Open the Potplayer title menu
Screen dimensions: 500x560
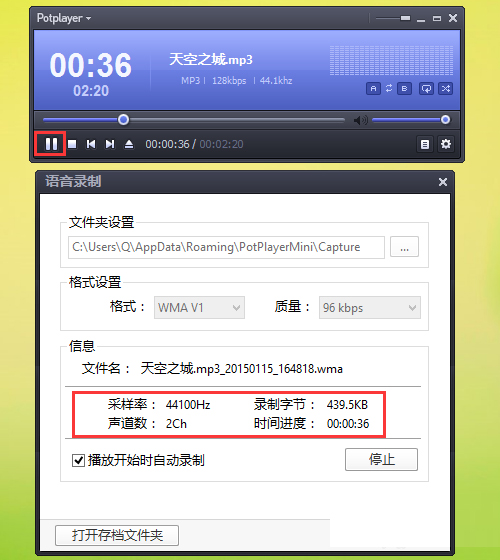64,18
